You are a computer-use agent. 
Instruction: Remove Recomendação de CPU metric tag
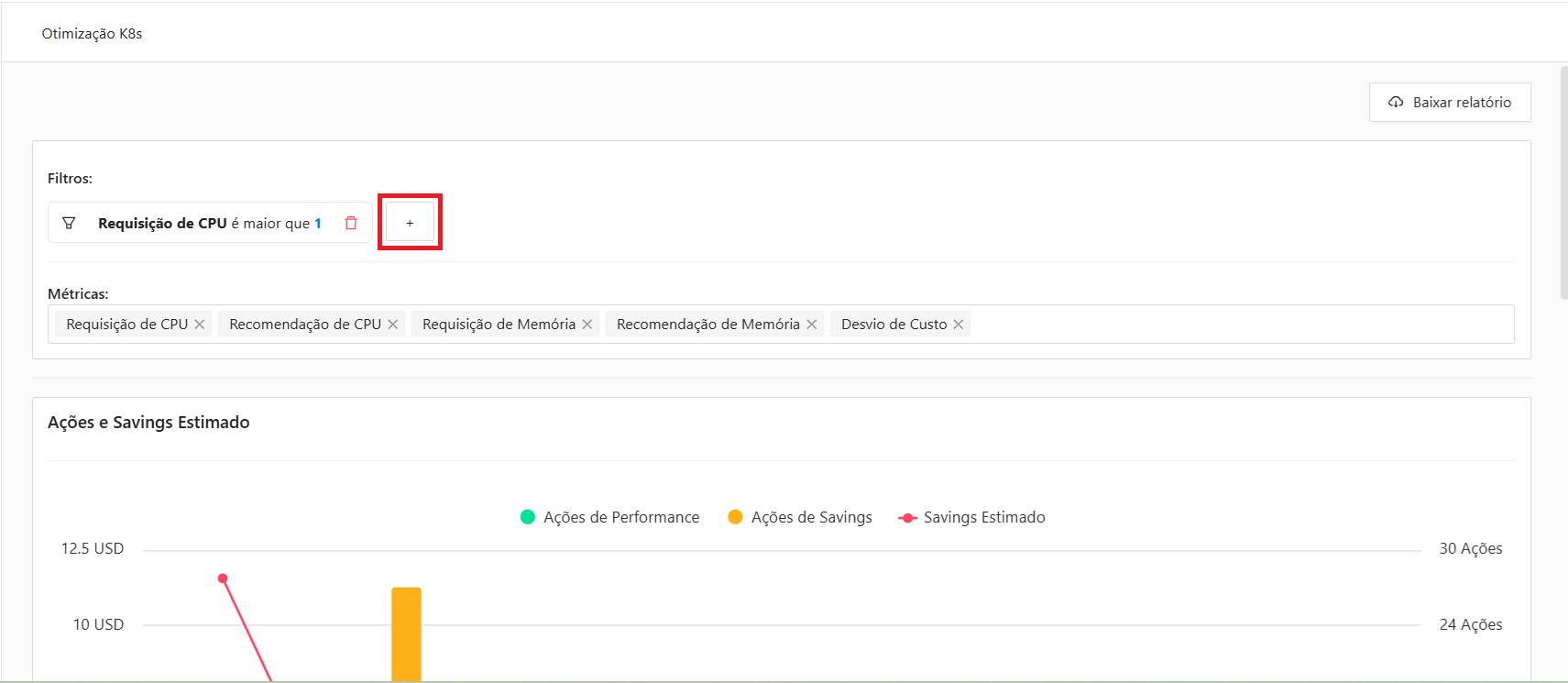pyautogui.click(x=393, y=325)
